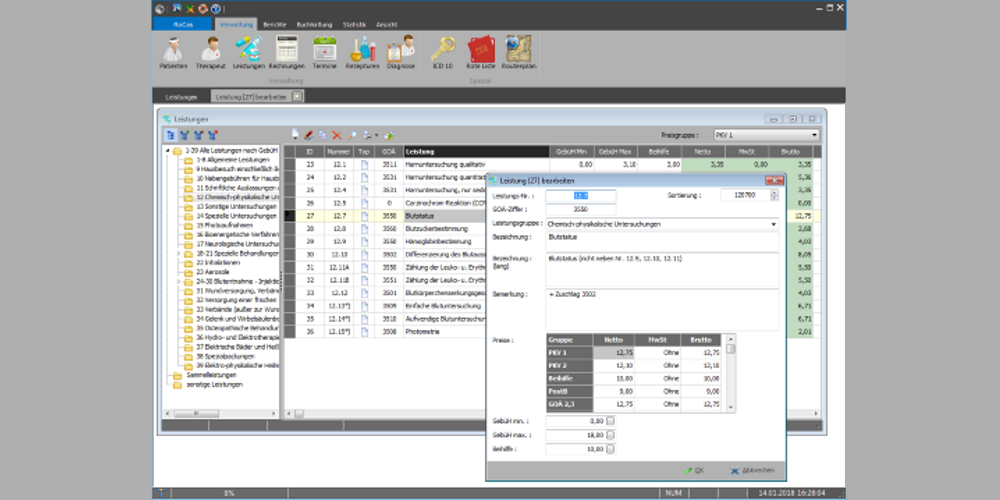Click the new document toolbar icon
This screenshot has width=1000, height=500.
[295, 135]
